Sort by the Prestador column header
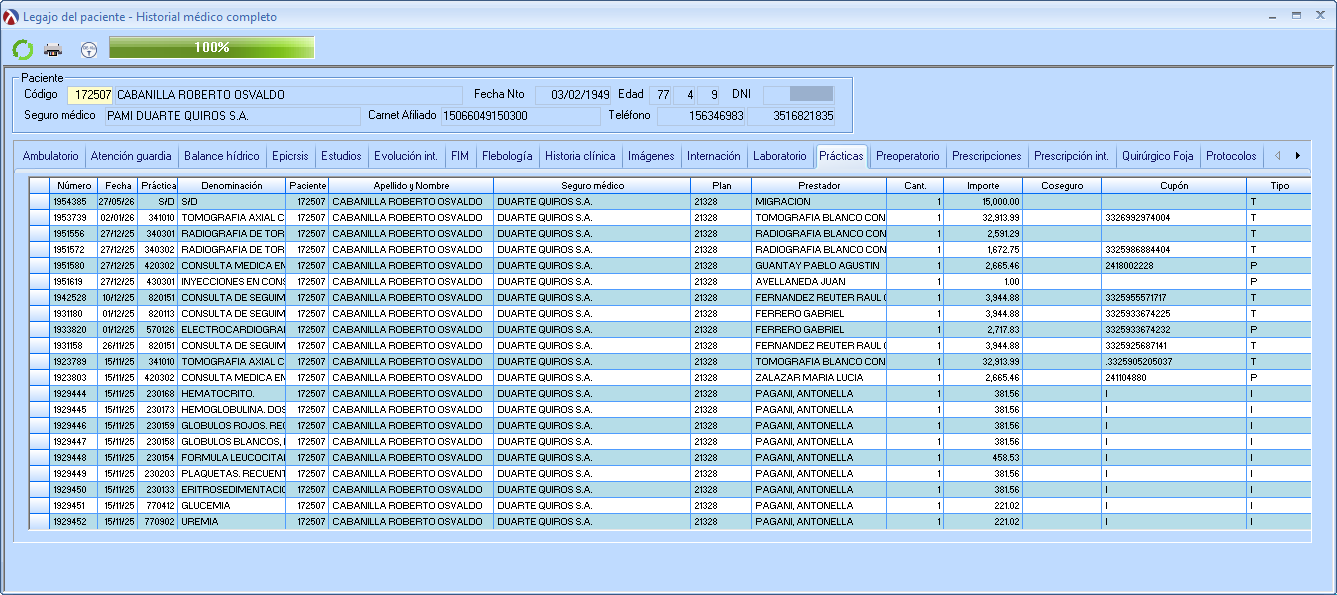 tap(819, 186)
